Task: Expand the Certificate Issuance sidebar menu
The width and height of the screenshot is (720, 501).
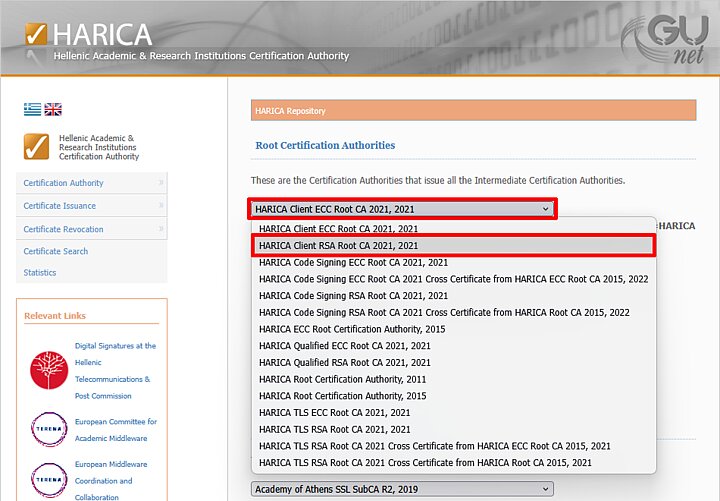Action: pyautogui.click(x=91, y=206)
